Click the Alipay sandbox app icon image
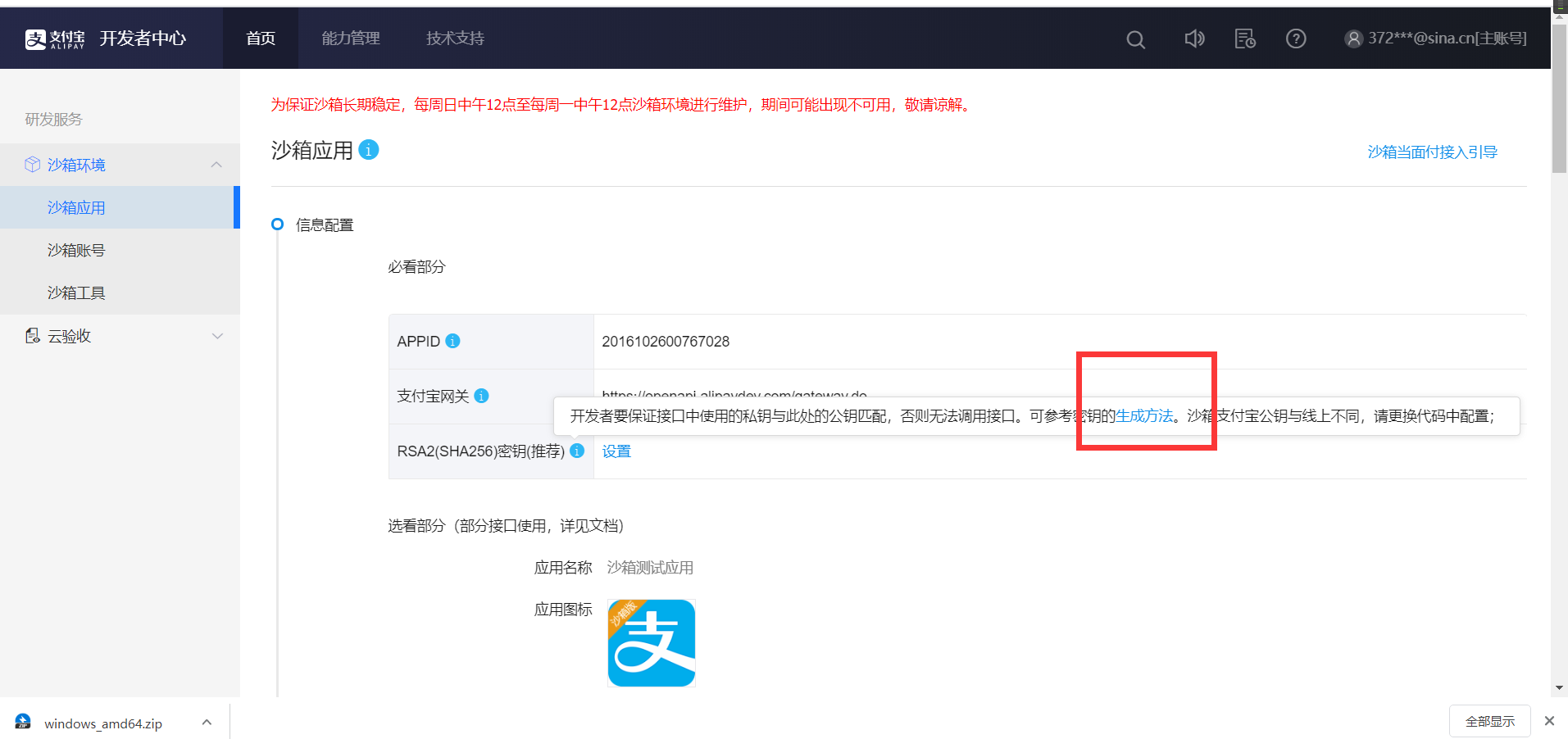 coord(652,643)
